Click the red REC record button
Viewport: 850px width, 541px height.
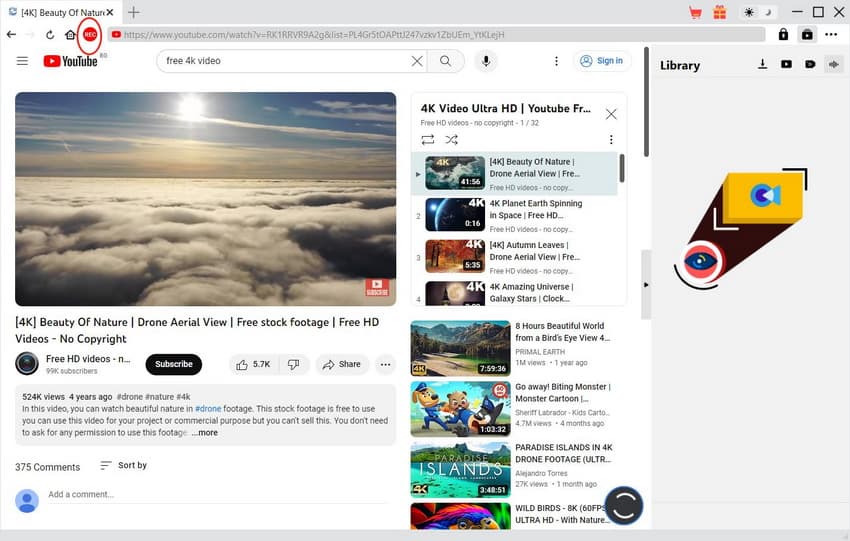point(90,34)
